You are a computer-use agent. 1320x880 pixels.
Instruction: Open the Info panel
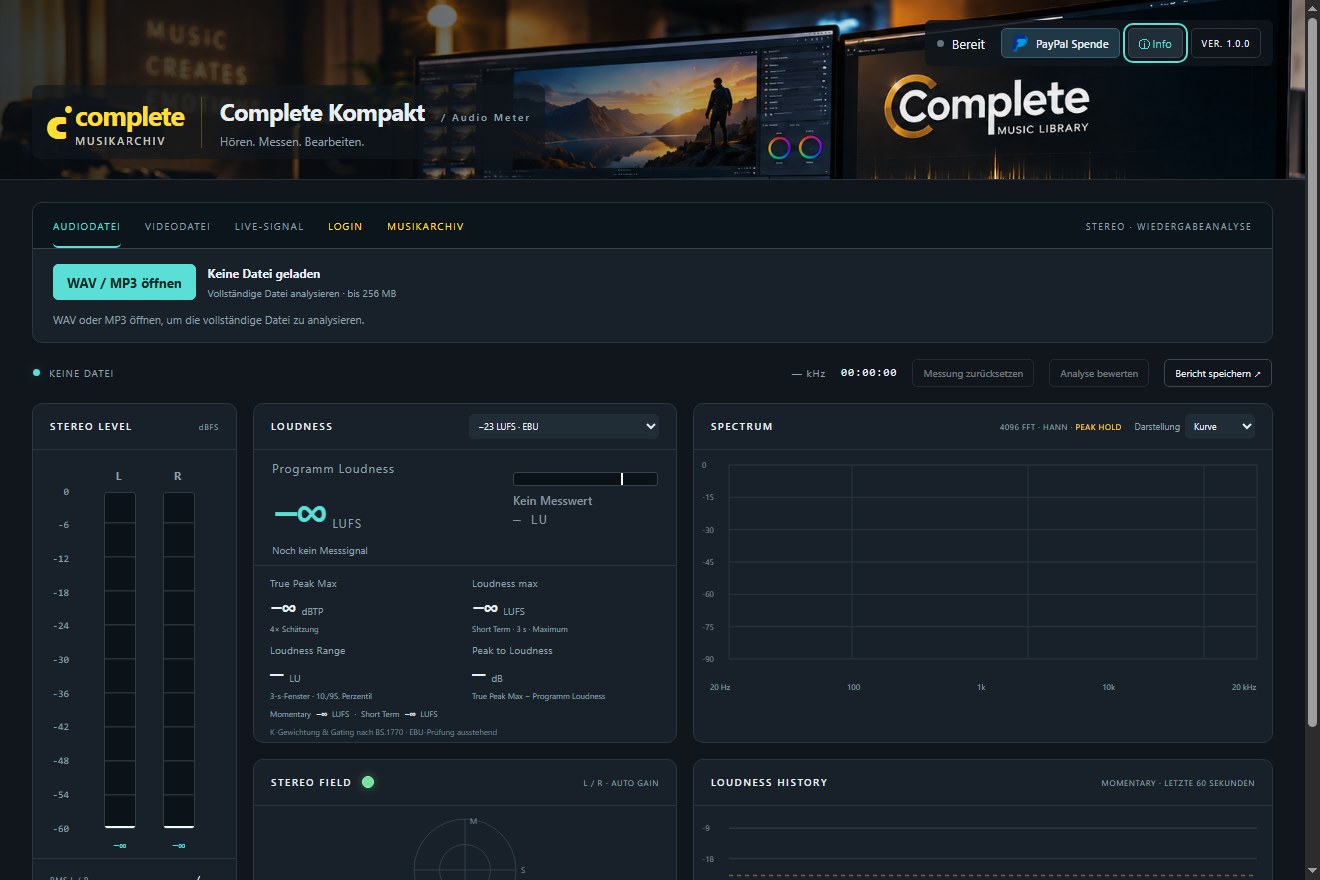(x=1155, y=44)
